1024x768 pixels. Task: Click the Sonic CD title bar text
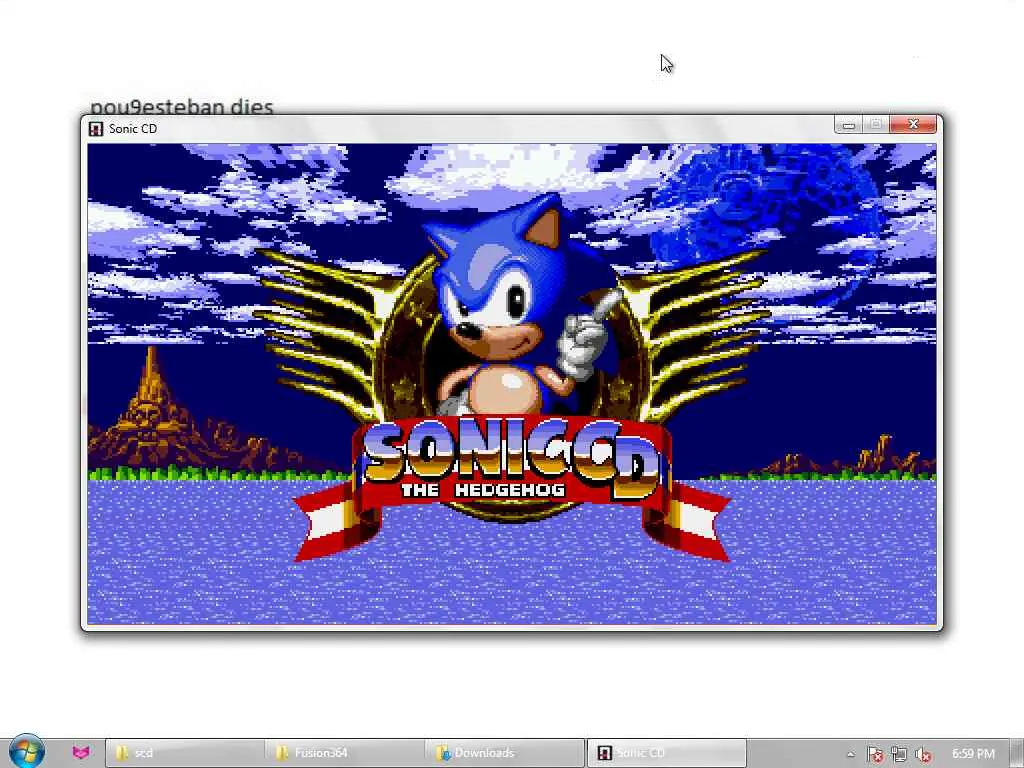coord(133,129)
